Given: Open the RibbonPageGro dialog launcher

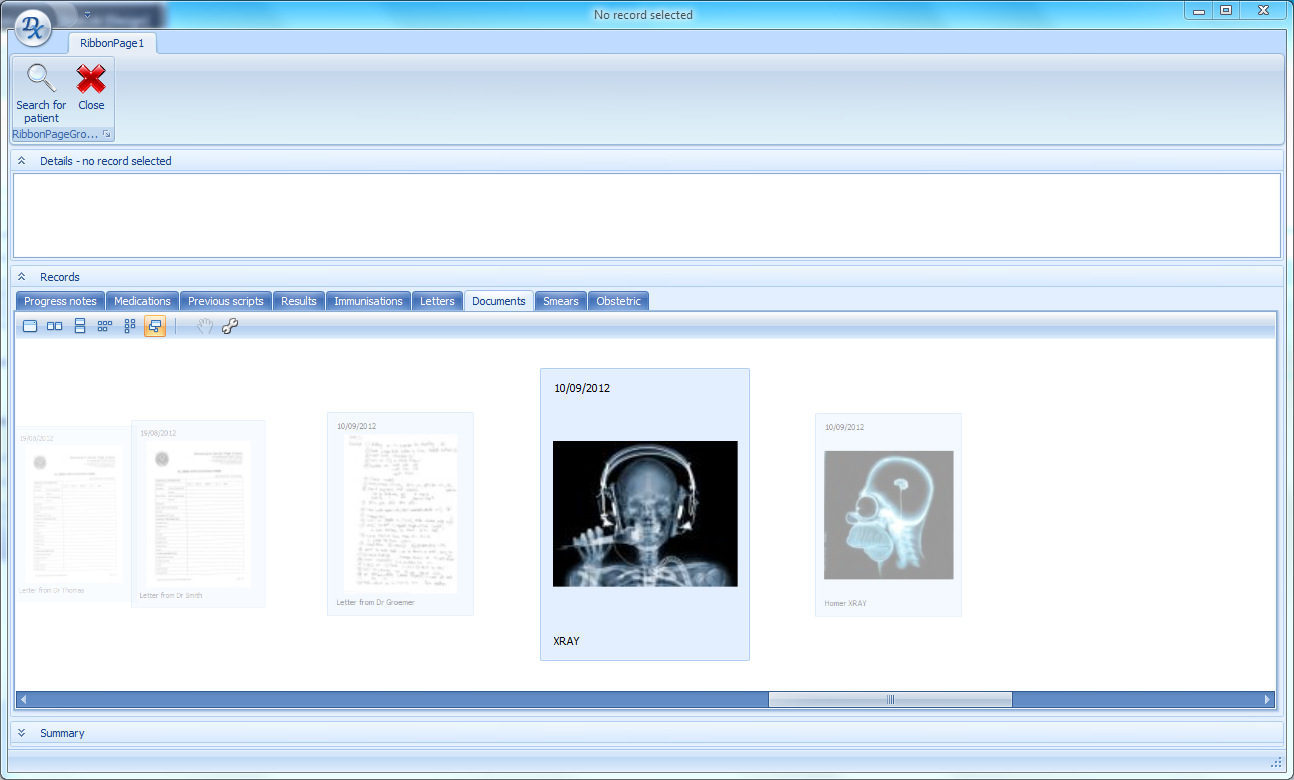Looking at the screenshot, I should [107, 133].
